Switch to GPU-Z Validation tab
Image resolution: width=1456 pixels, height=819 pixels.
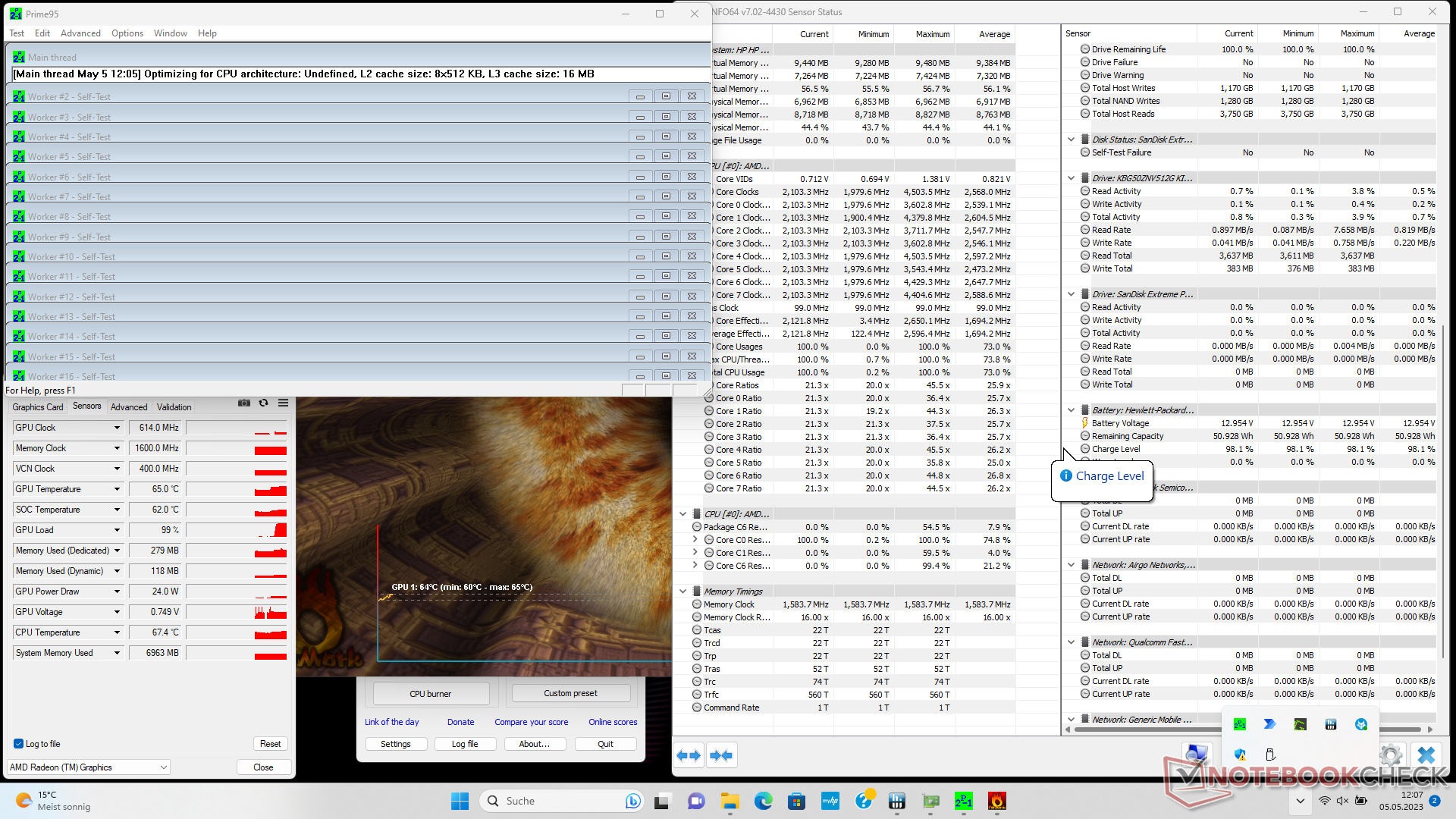[x=174, y=407]
